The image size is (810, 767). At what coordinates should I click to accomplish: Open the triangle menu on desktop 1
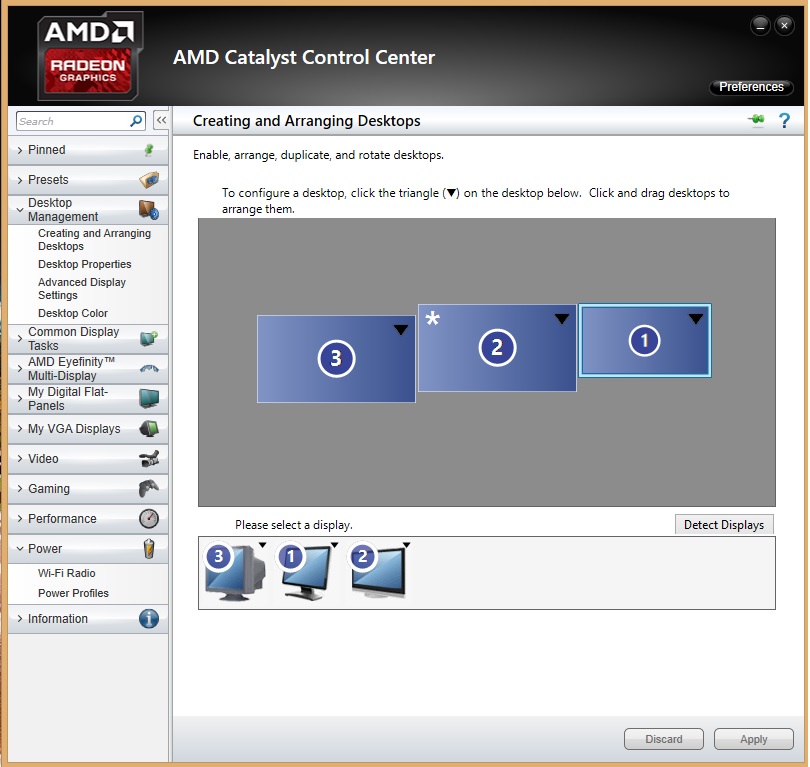point(696,319)
